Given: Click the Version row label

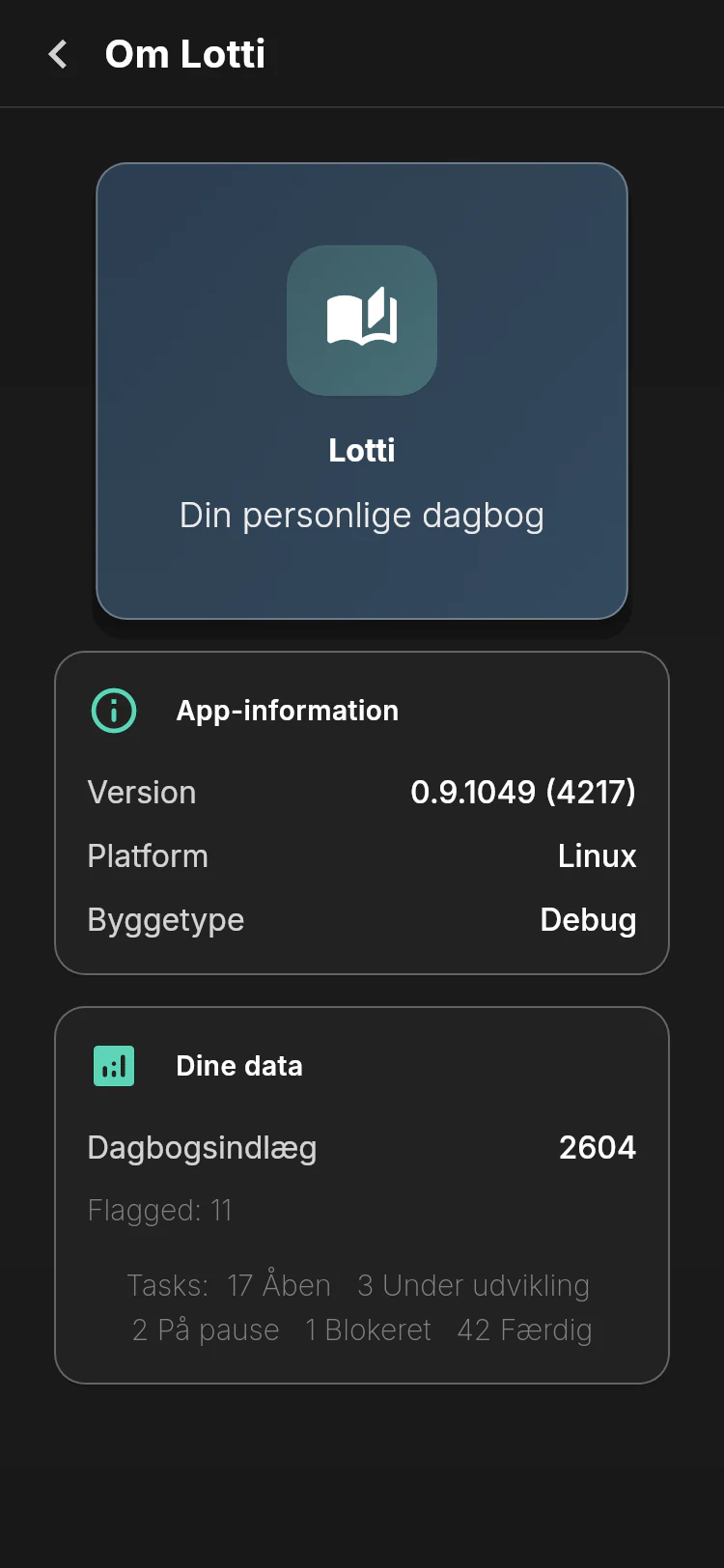Looking at the screenshot, I should 142,793.
